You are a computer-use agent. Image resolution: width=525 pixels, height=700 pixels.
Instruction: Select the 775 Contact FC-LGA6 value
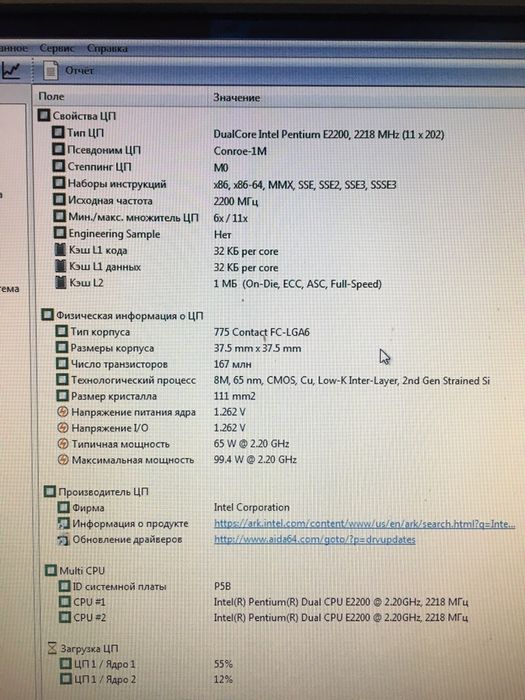tap(262, 332)
